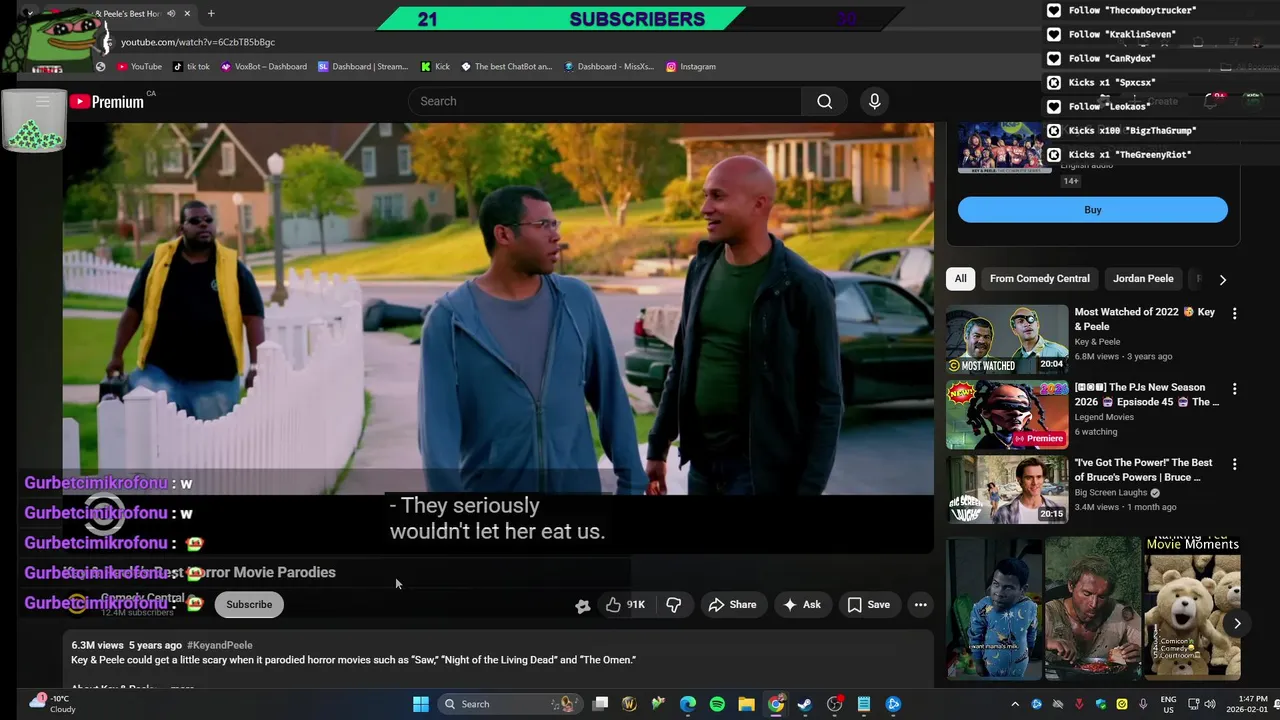Click the YouTube search input field
Viewport: 1280px width, 720px height.
(605, 101)
